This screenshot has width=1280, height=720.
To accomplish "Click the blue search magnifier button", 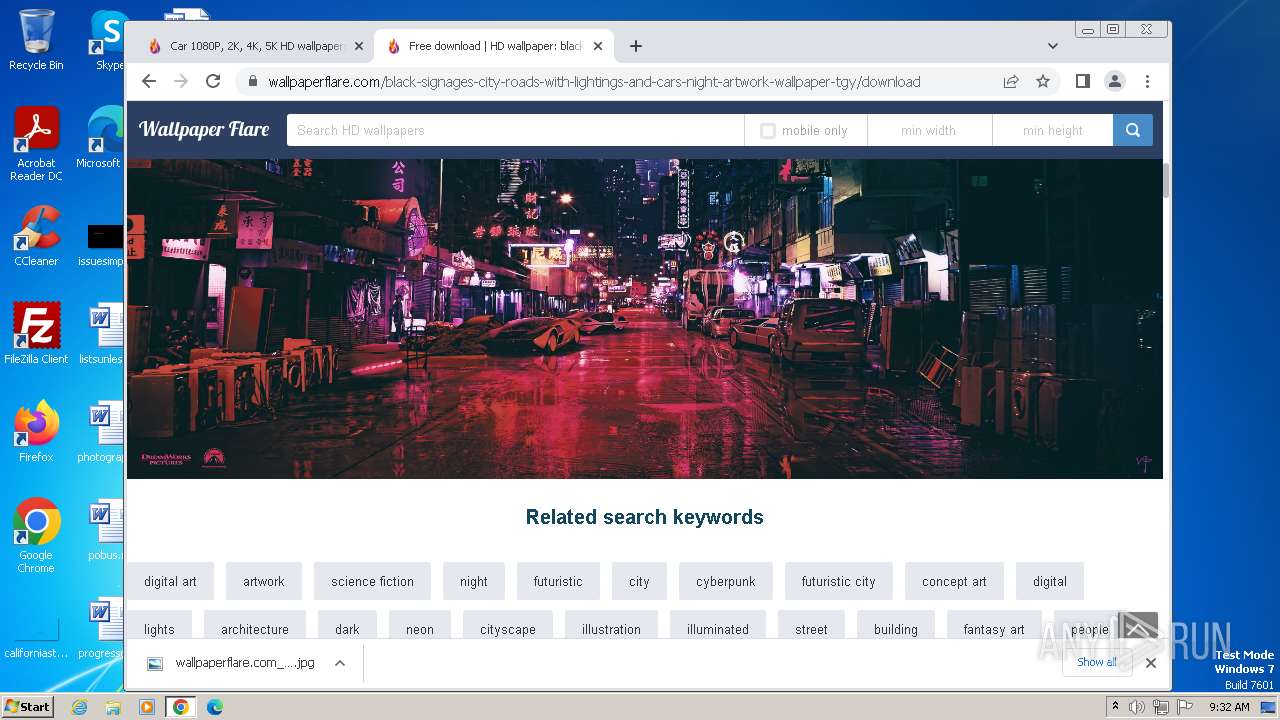I will (1132, 130).
